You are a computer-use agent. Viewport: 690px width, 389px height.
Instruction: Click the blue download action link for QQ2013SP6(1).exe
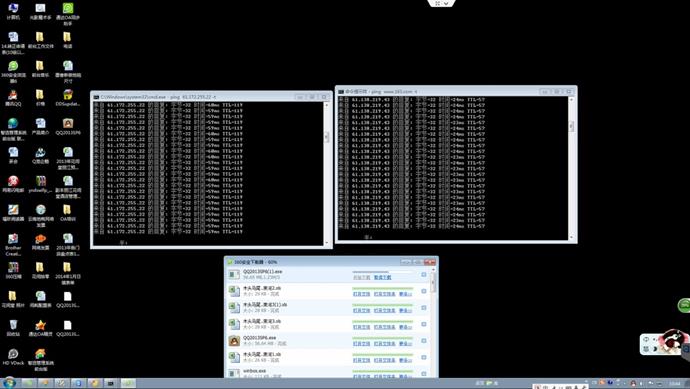tap(382, 278)
